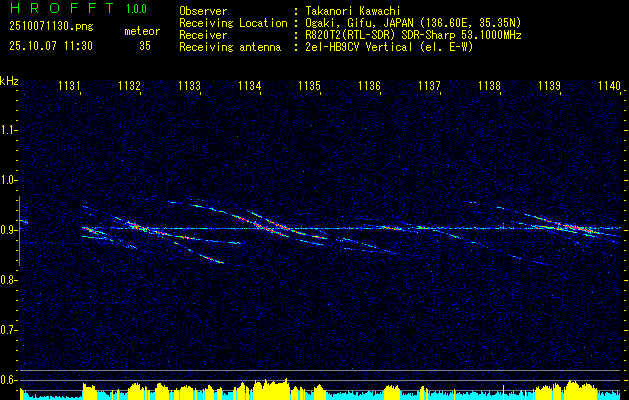Click the Receiver field label
Image resolution: width=629 pixels, height=400 pixels.
click(203, 35)
